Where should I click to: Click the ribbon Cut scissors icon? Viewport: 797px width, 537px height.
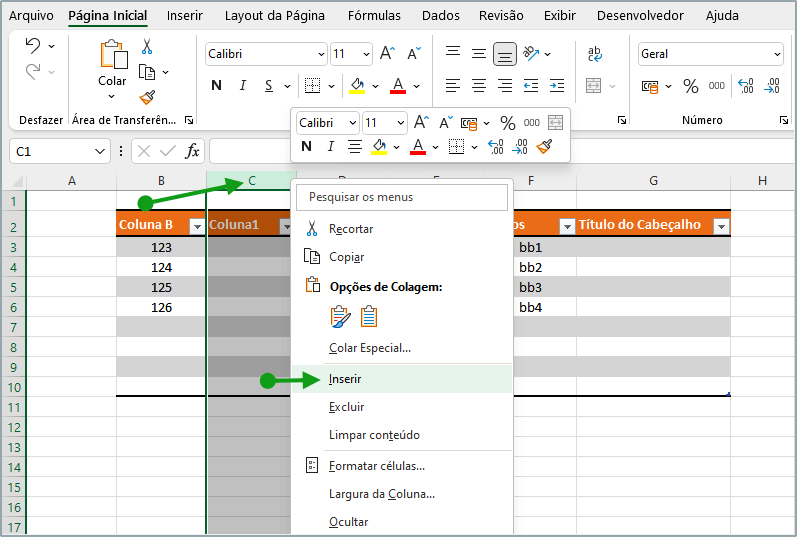coord(147,47)
